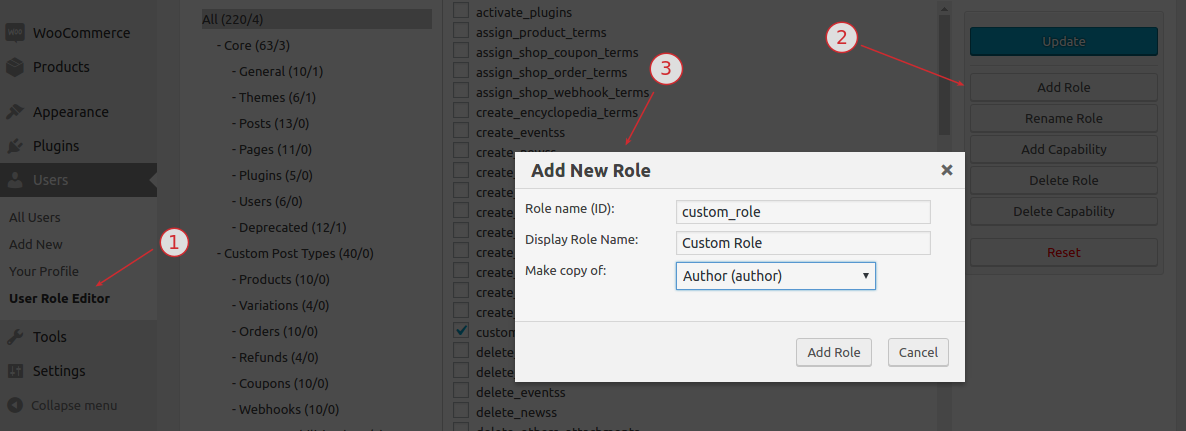1186x431 pixels.
Task: Click the Settings sliders icon
Action: (15, 371)
